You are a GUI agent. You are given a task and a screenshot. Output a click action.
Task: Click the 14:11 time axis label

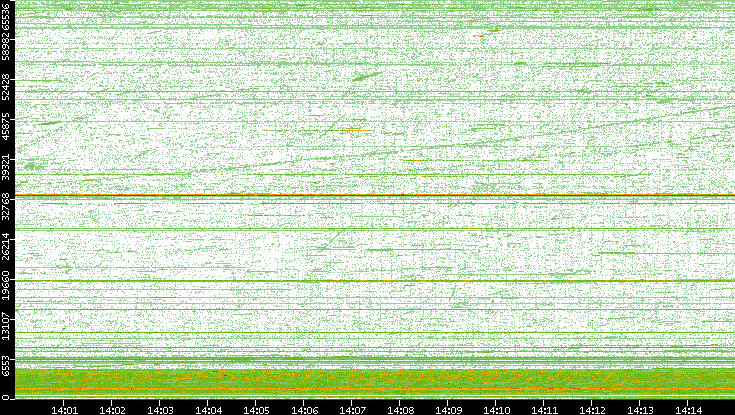544,410
